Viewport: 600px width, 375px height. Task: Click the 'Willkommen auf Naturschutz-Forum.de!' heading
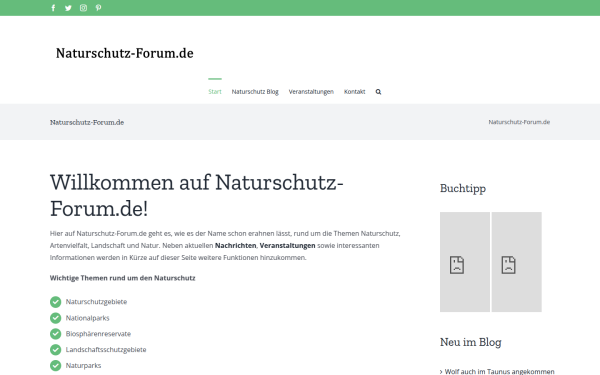pyautogui.click(x=196, y=195)
